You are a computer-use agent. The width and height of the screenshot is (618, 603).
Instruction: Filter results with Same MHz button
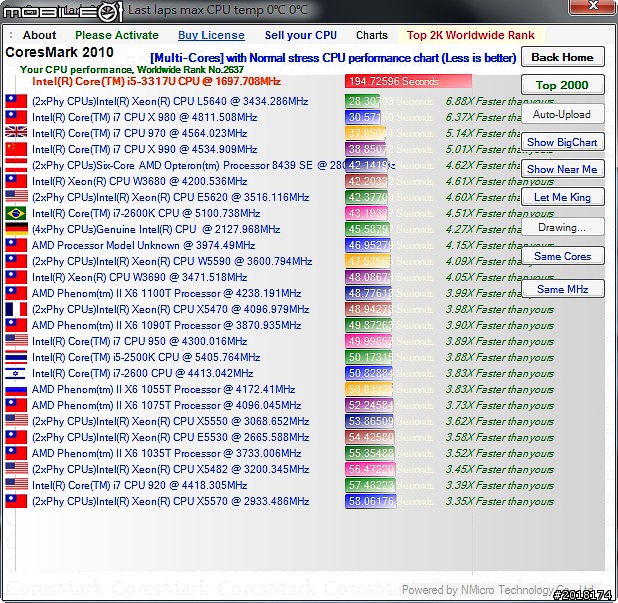click(562, 289)
